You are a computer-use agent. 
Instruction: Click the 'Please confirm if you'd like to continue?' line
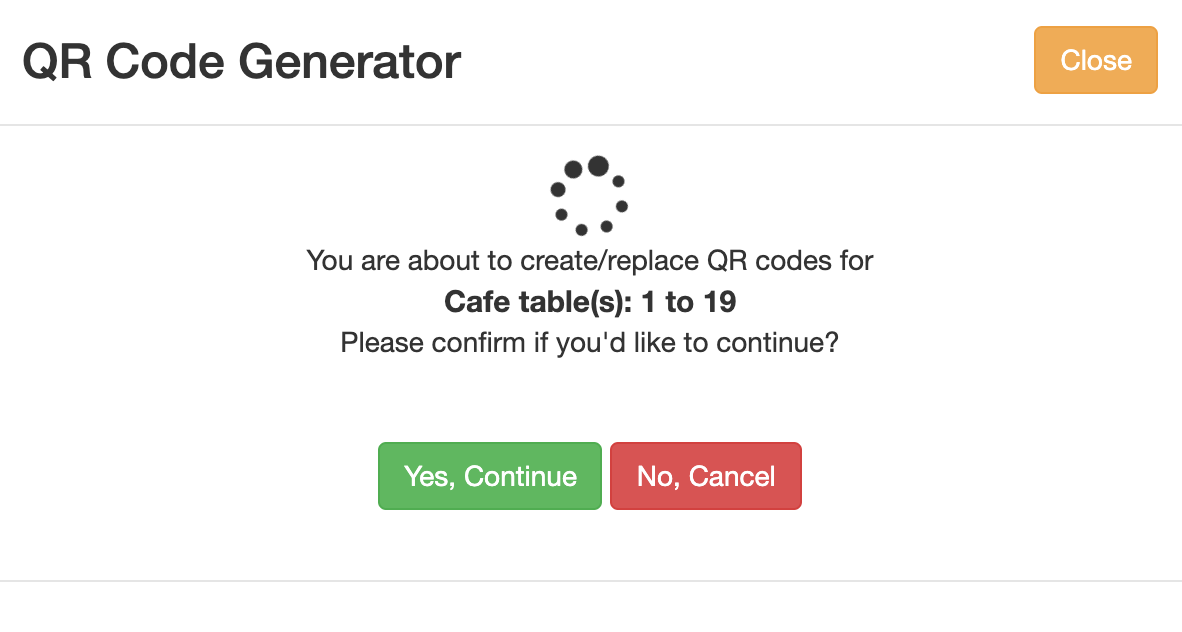589,343
